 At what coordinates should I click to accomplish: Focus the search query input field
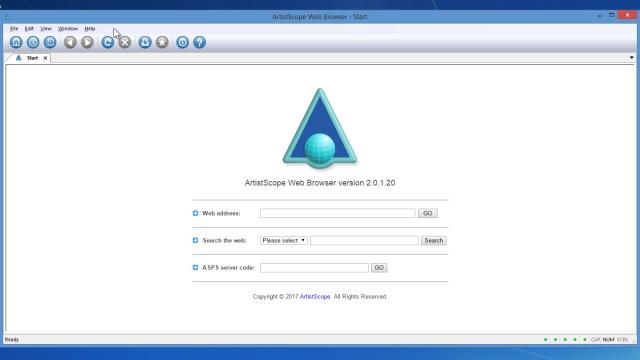[364, 240]
